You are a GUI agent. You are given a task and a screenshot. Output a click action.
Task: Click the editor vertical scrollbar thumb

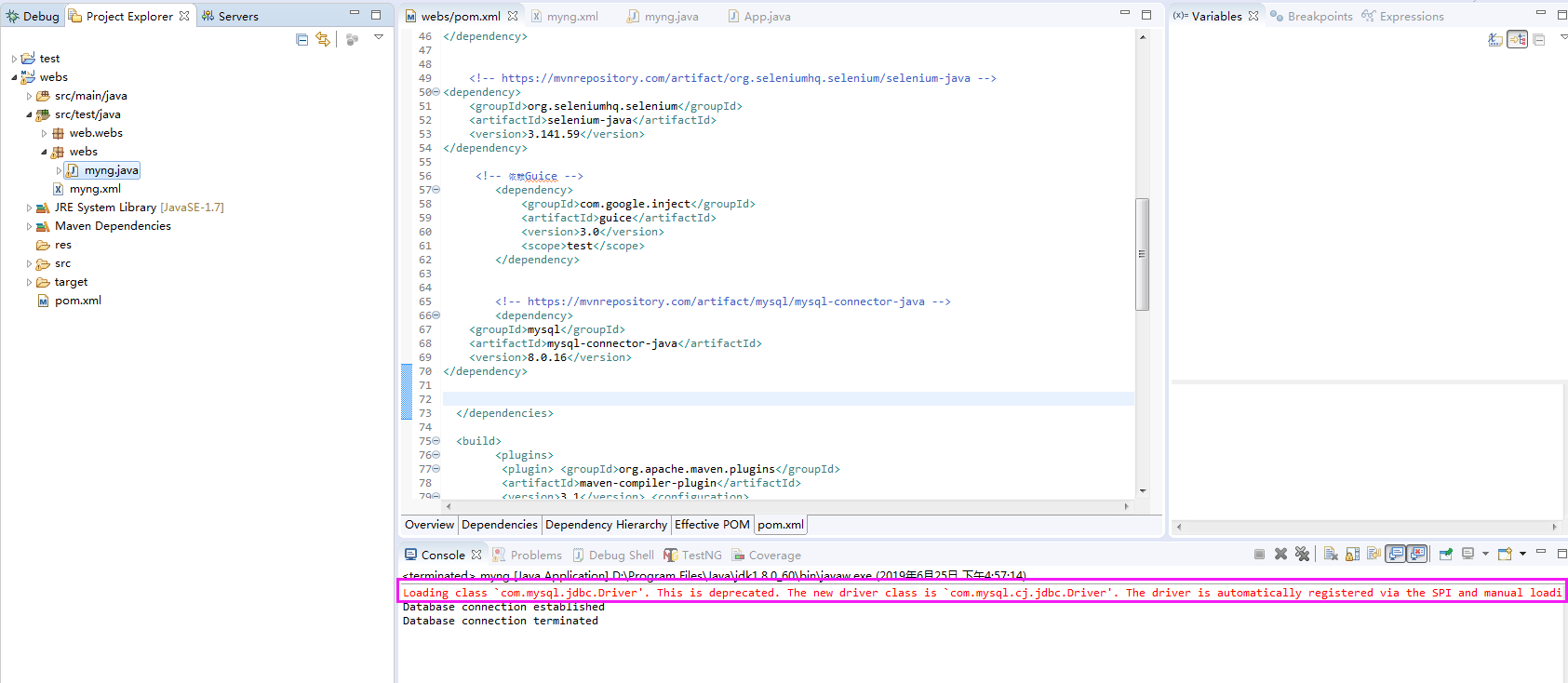pyautogui.click(x=1142, y=253)
